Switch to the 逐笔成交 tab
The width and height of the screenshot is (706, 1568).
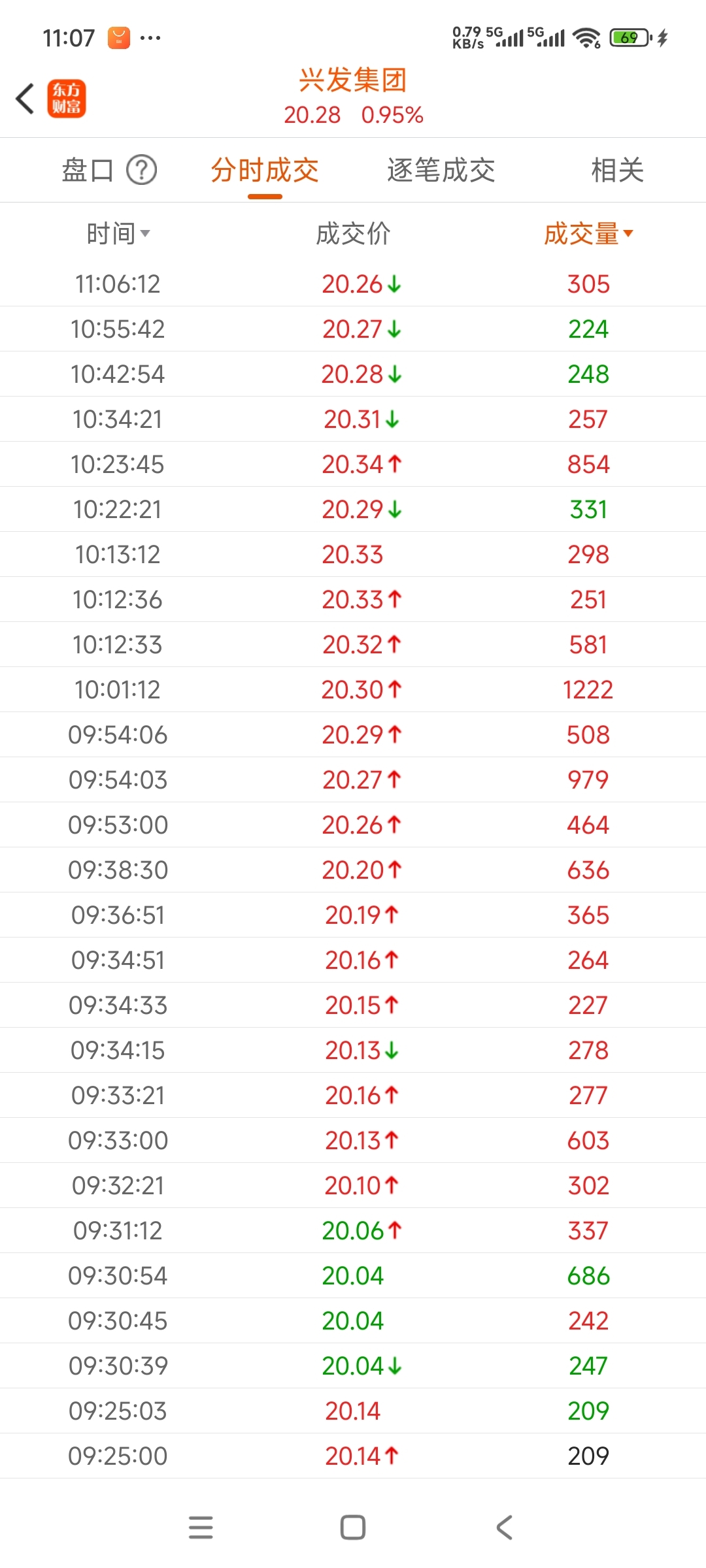click(441, 171)
